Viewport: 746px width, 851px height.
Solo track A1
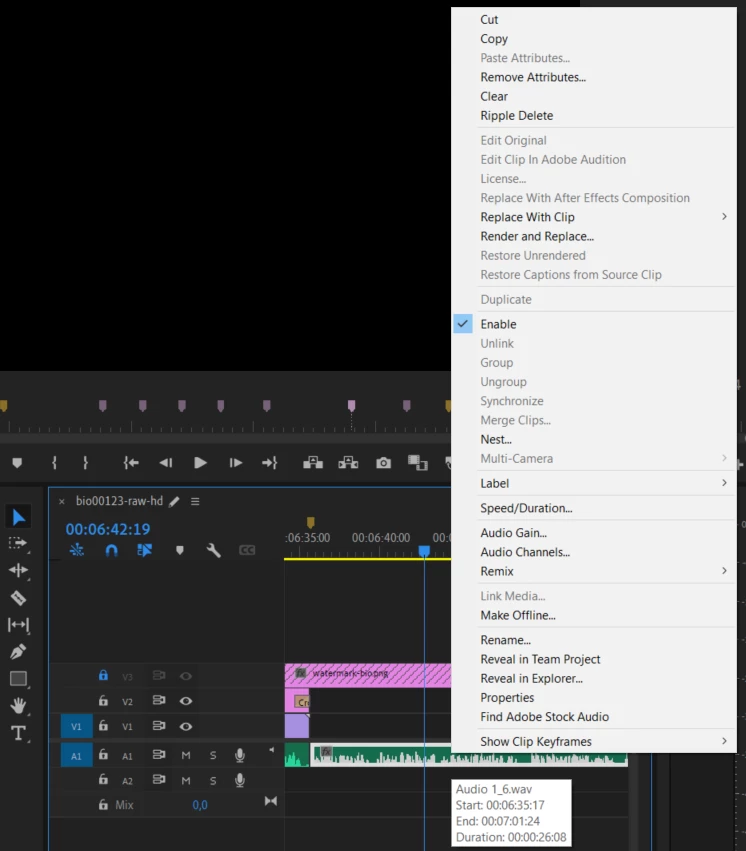coord(213,755)
